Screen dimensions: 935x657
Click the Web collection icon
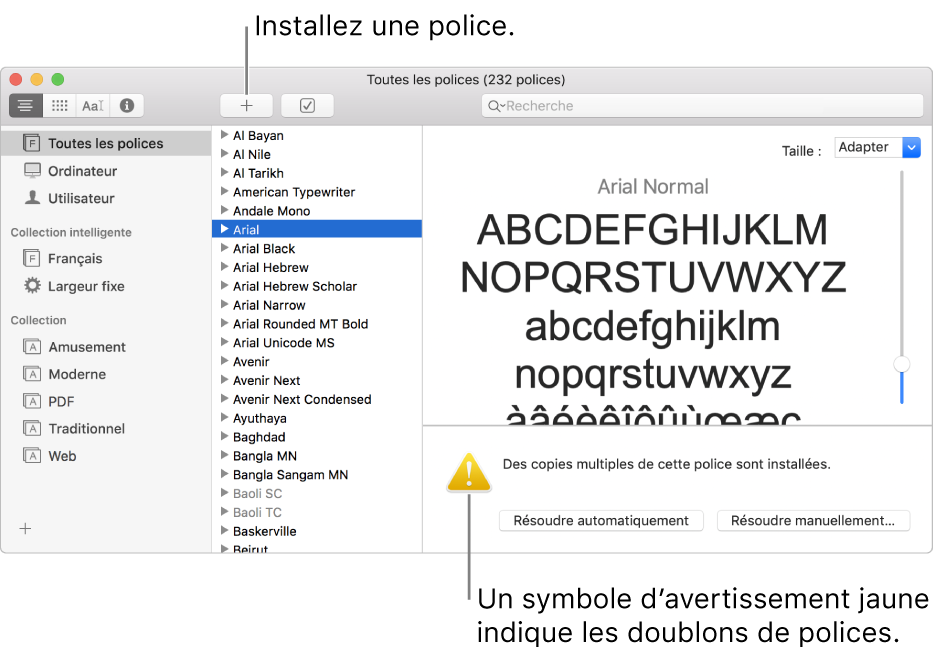pos(32,455)
